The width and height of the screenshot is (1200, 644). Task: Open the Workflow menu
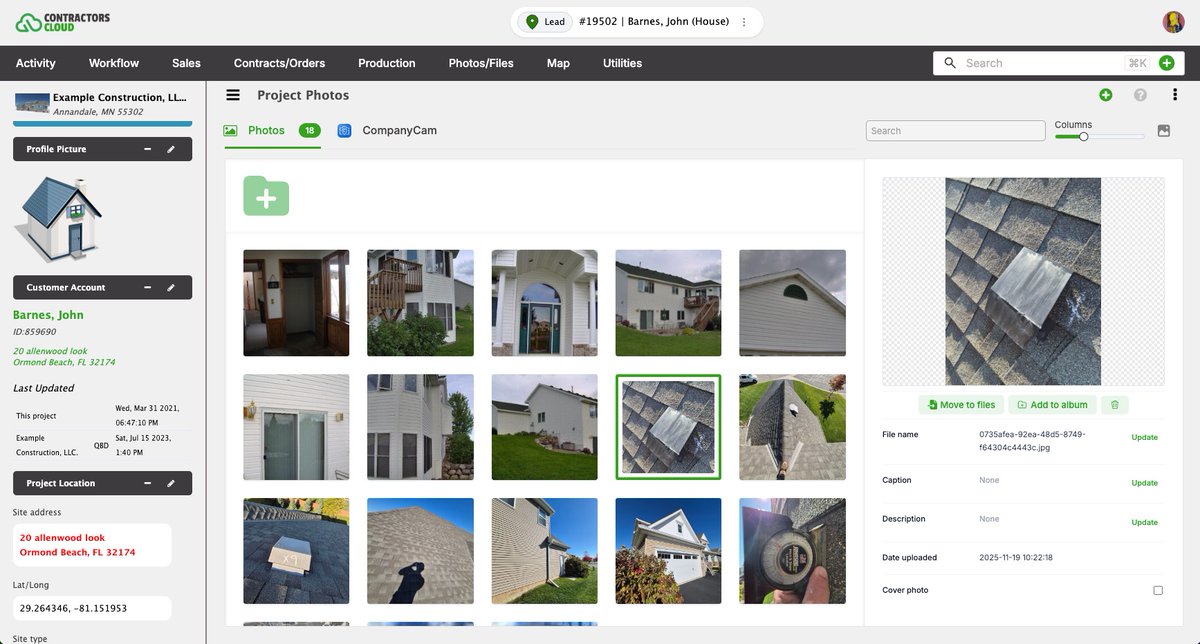(114, 63)
